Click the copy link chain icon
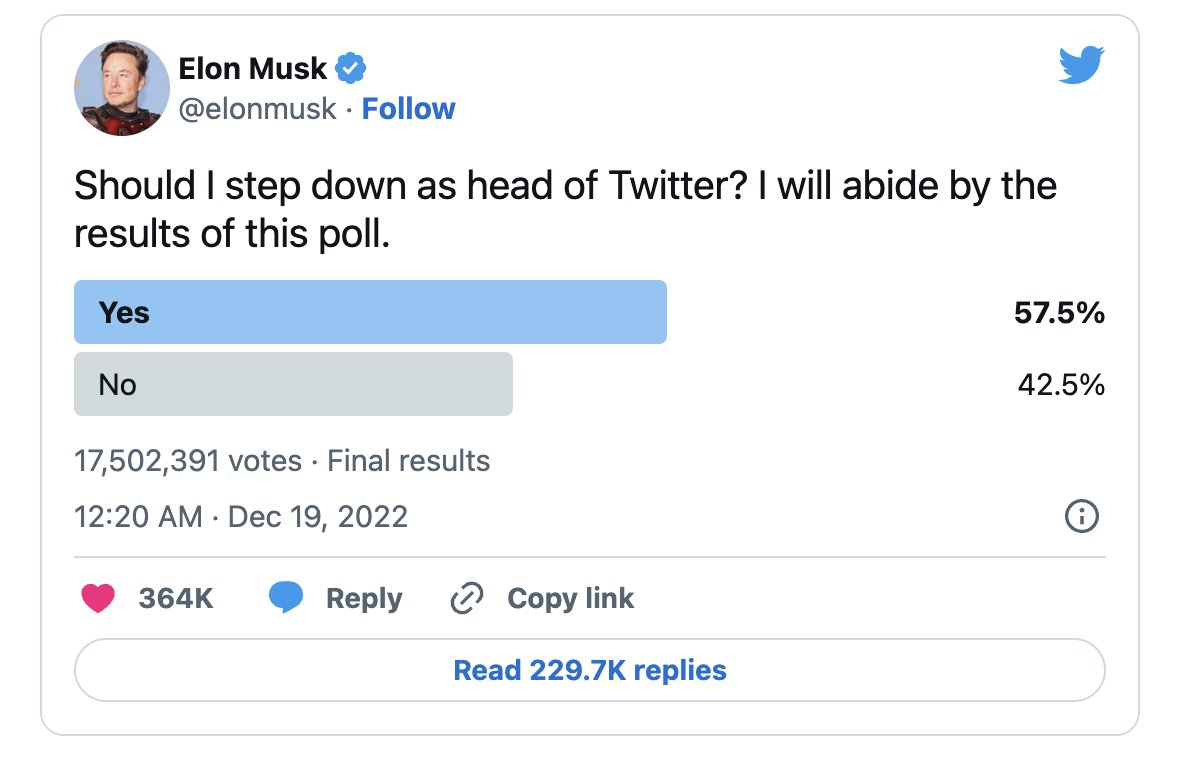The height and width of the screenshot is (762, 1190). [467, 598]
